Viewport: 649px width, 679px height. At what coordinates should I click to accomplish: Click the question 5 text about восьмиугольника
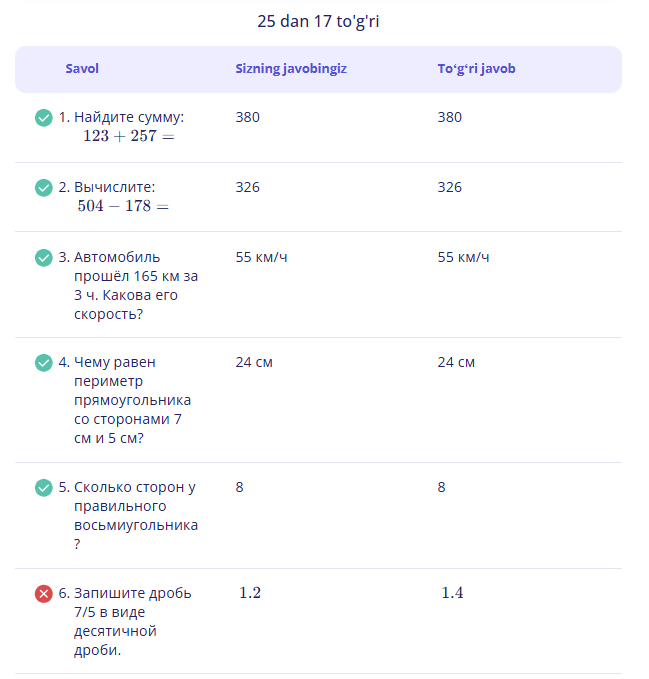click(x=135, y=515)
